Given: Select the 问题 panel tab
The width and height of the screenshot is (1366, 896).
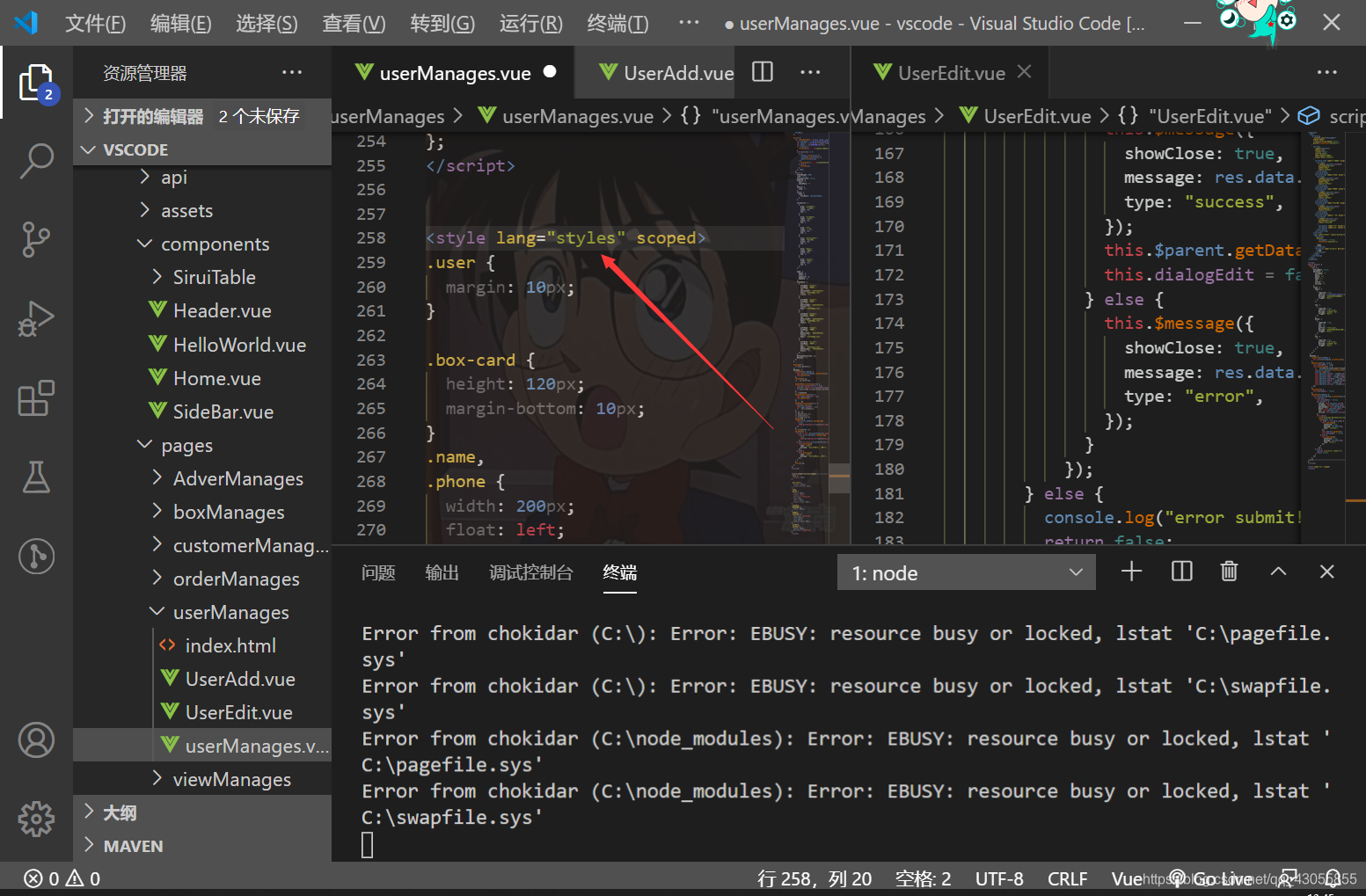Looking at the screenshot, I should [x=378, y=572].
